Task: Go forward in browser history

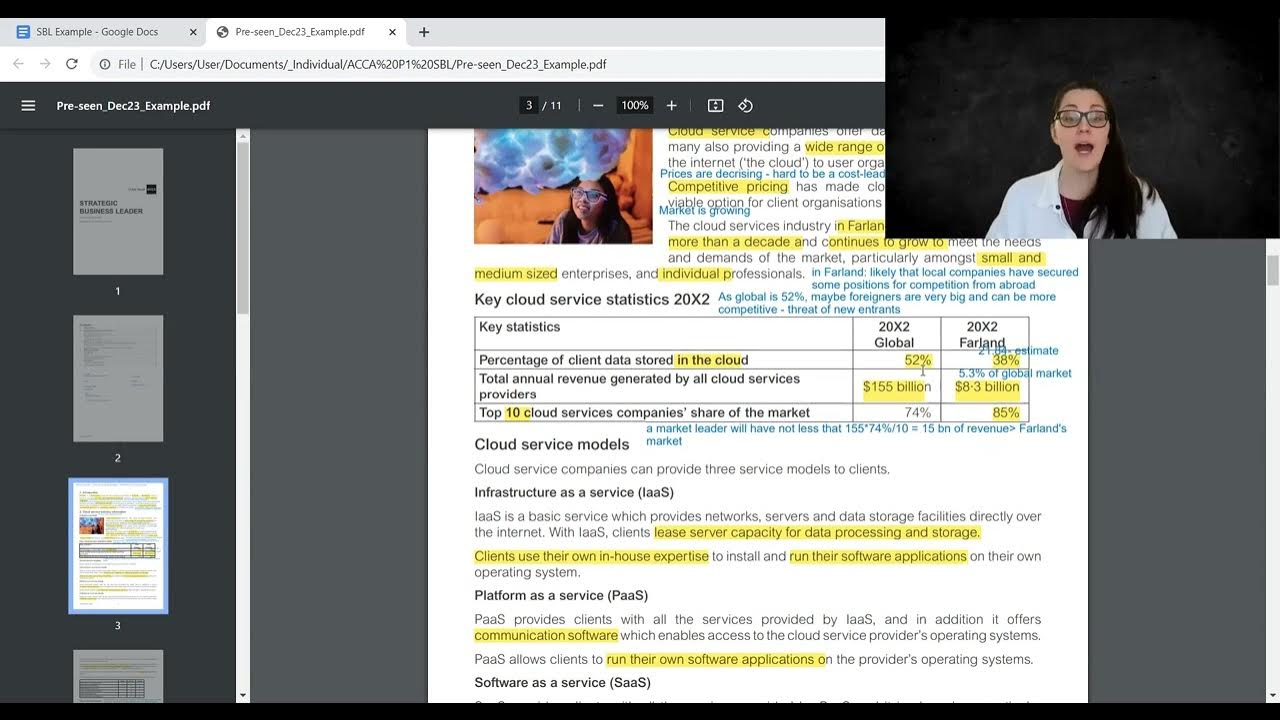Action: pyautogui.click(x=45, y=64)
